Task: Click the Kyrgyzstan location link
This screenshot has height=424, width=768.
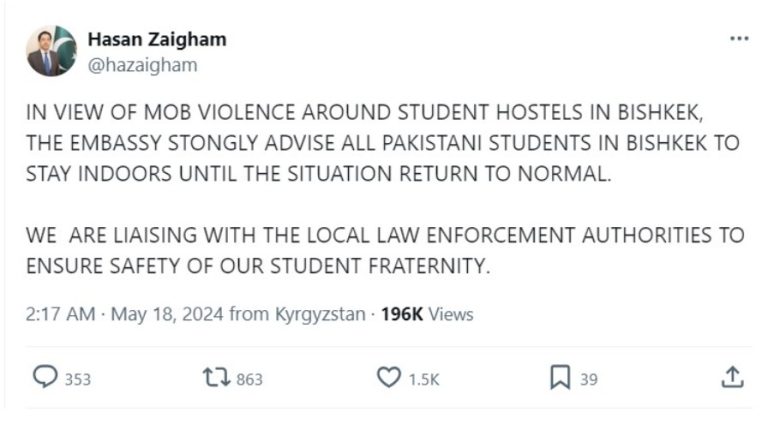Action: point(318,314)
